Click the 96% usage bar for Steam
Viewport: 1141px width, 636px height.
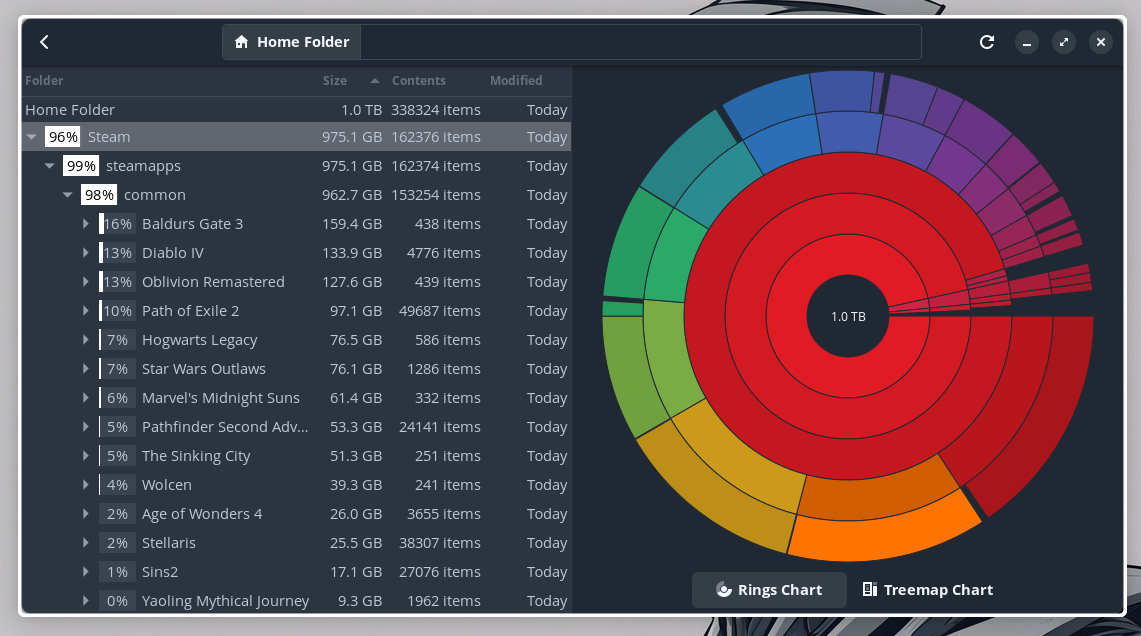[x=63, y=137]
